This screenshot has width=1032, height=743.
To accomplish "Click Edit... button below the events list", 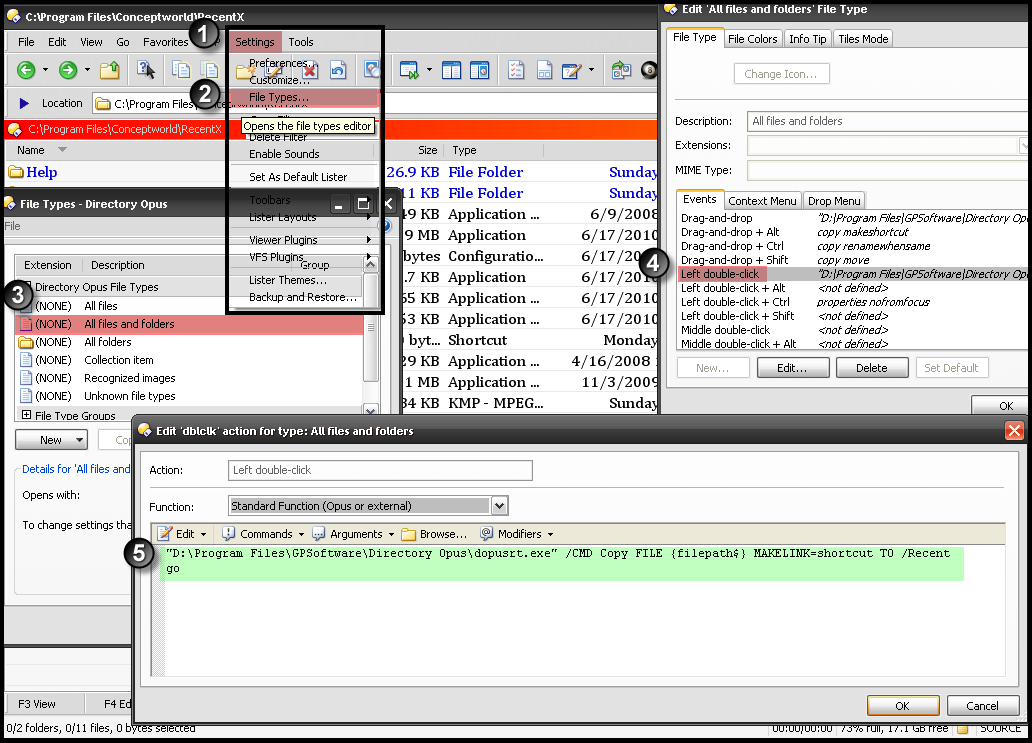I will tap(792, 368).
